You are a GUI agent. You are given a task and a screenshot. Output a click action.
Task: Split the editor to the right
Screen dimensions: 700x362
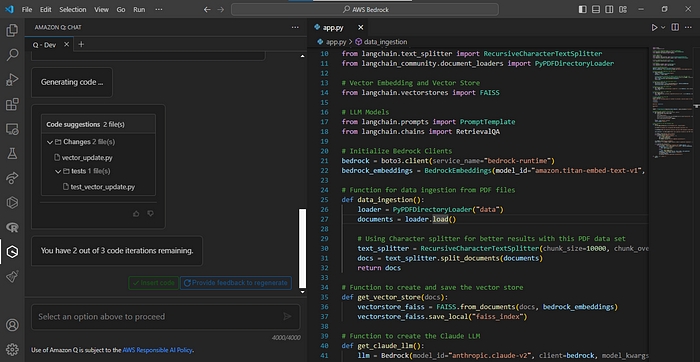675,28
